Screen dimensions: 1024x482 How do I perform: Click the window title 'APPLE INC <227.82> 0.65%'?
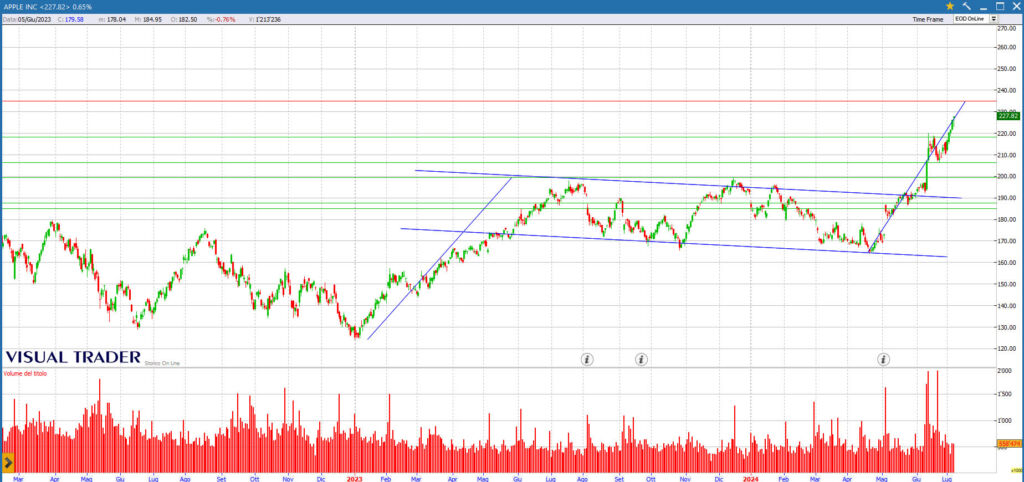click(48, 7)
